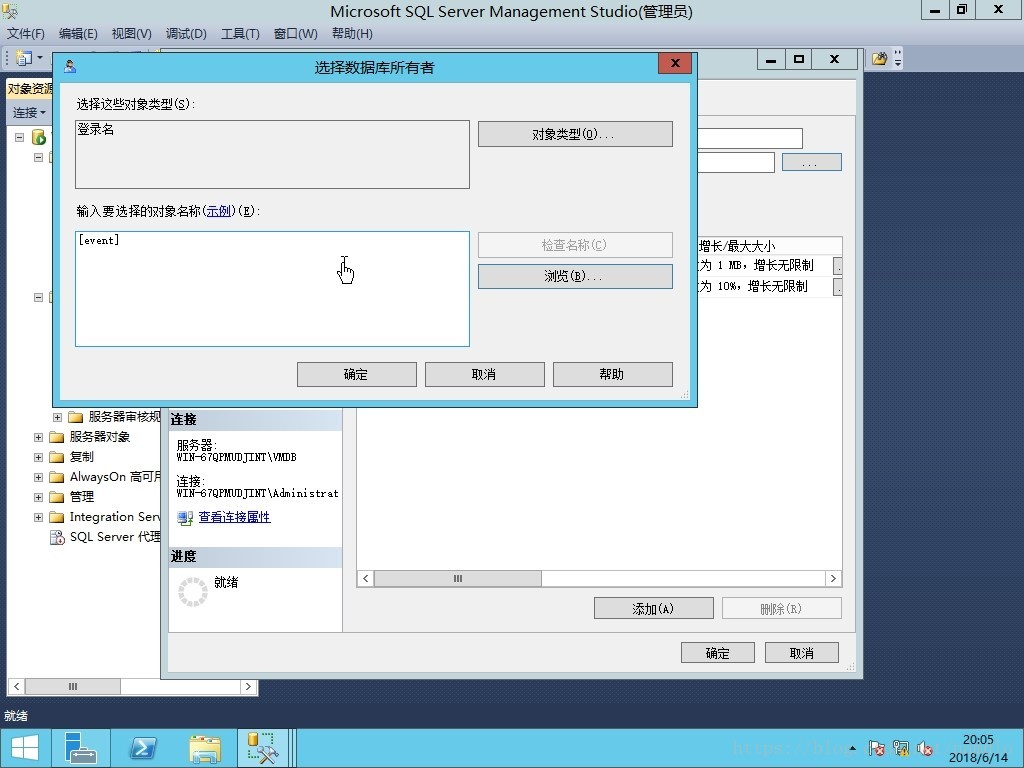
Task: Click the New Query toolbar icon
Action: tap(24, 58)
